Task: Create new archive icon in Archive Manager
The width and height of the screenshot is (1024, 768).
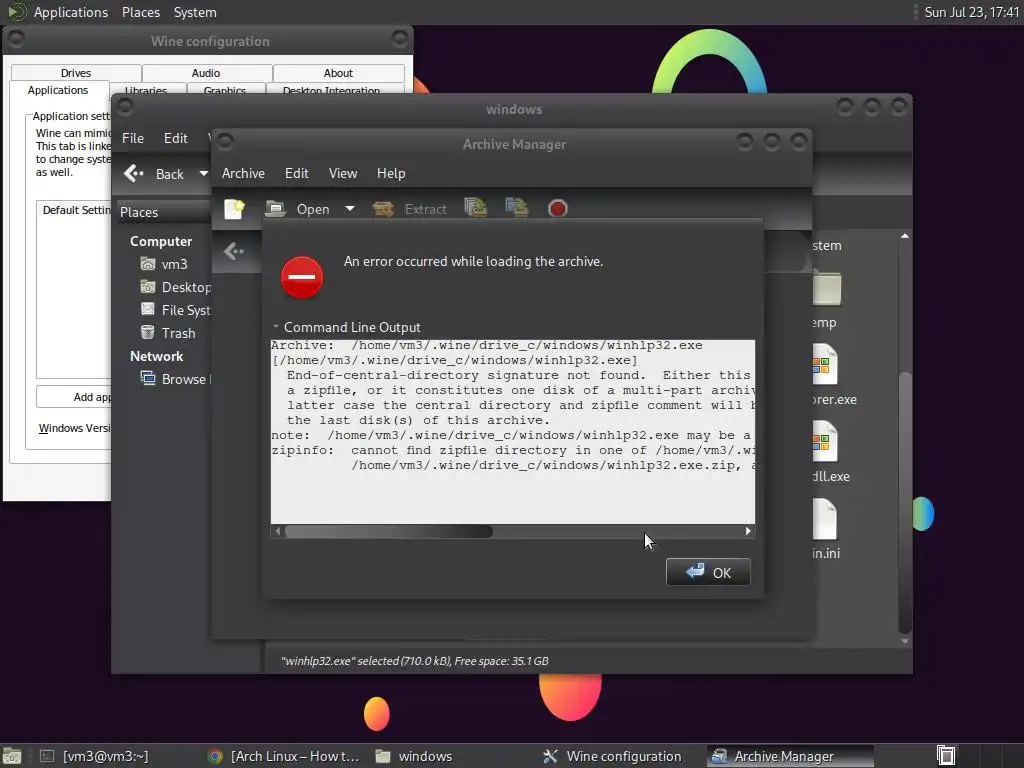Action: pos(234,209)
